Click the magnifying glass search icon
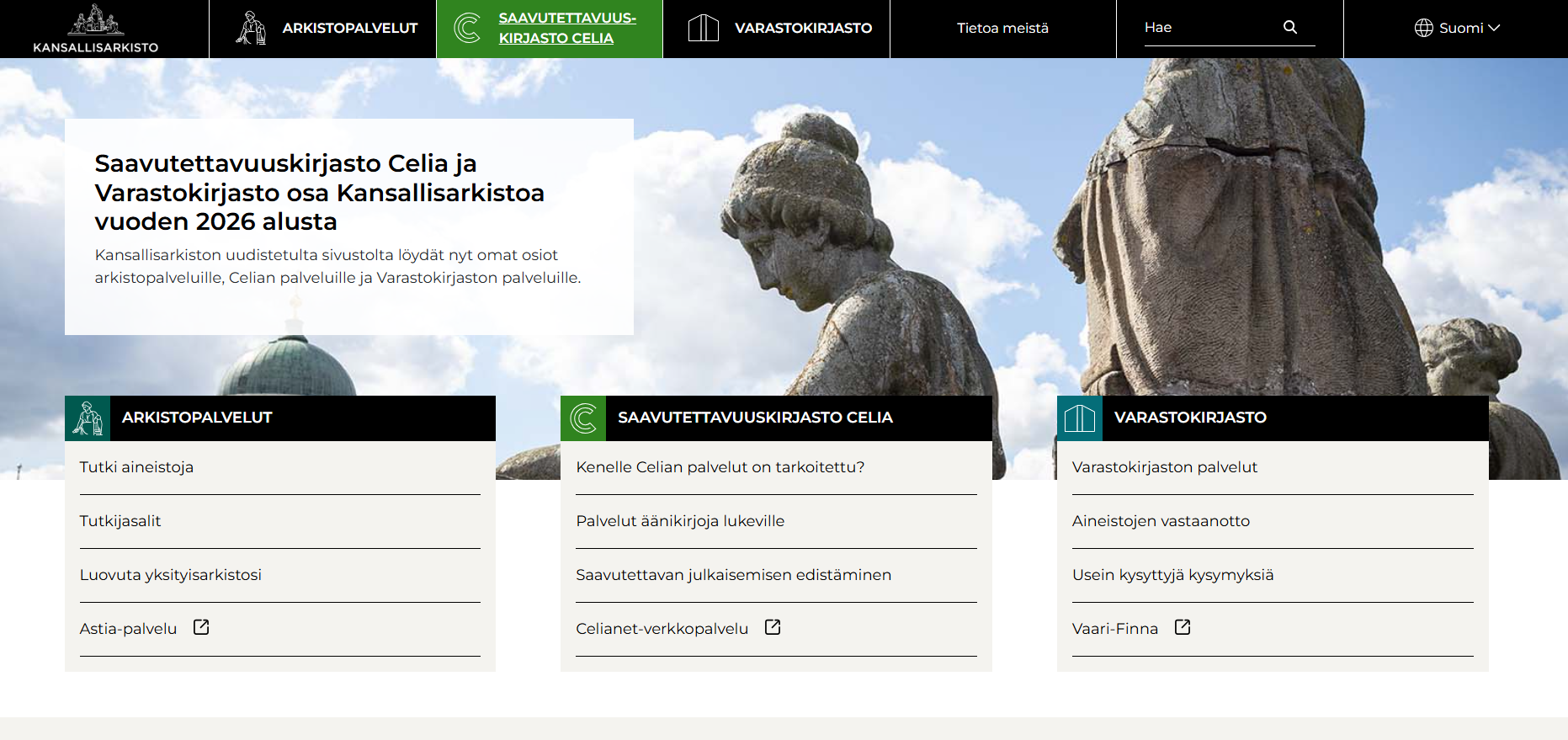This screenshot has height=740, width=1568. coord(1290,27)
